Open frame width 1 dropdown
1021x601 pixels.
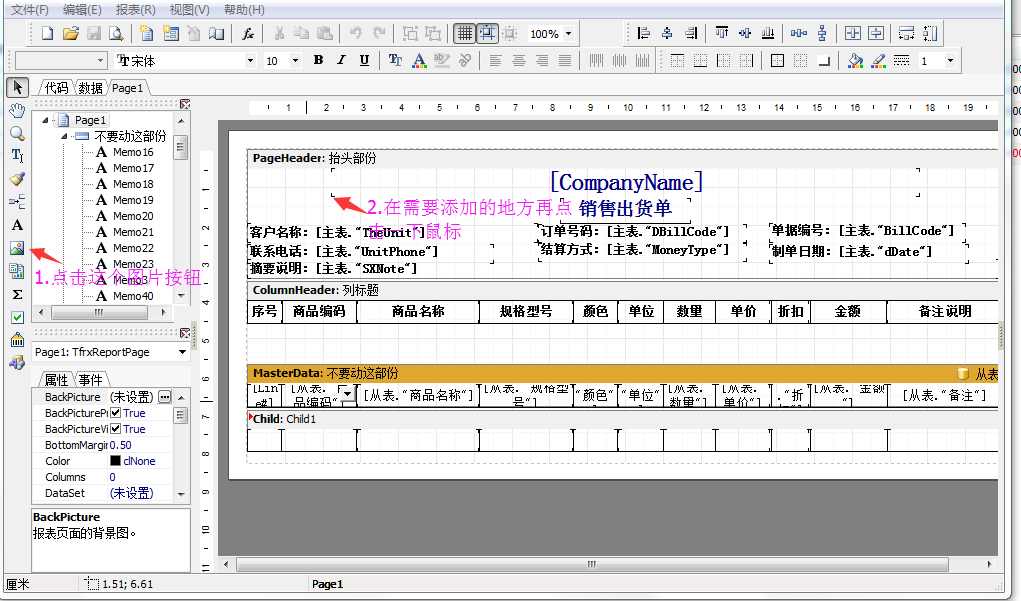[x=950, y=61]
